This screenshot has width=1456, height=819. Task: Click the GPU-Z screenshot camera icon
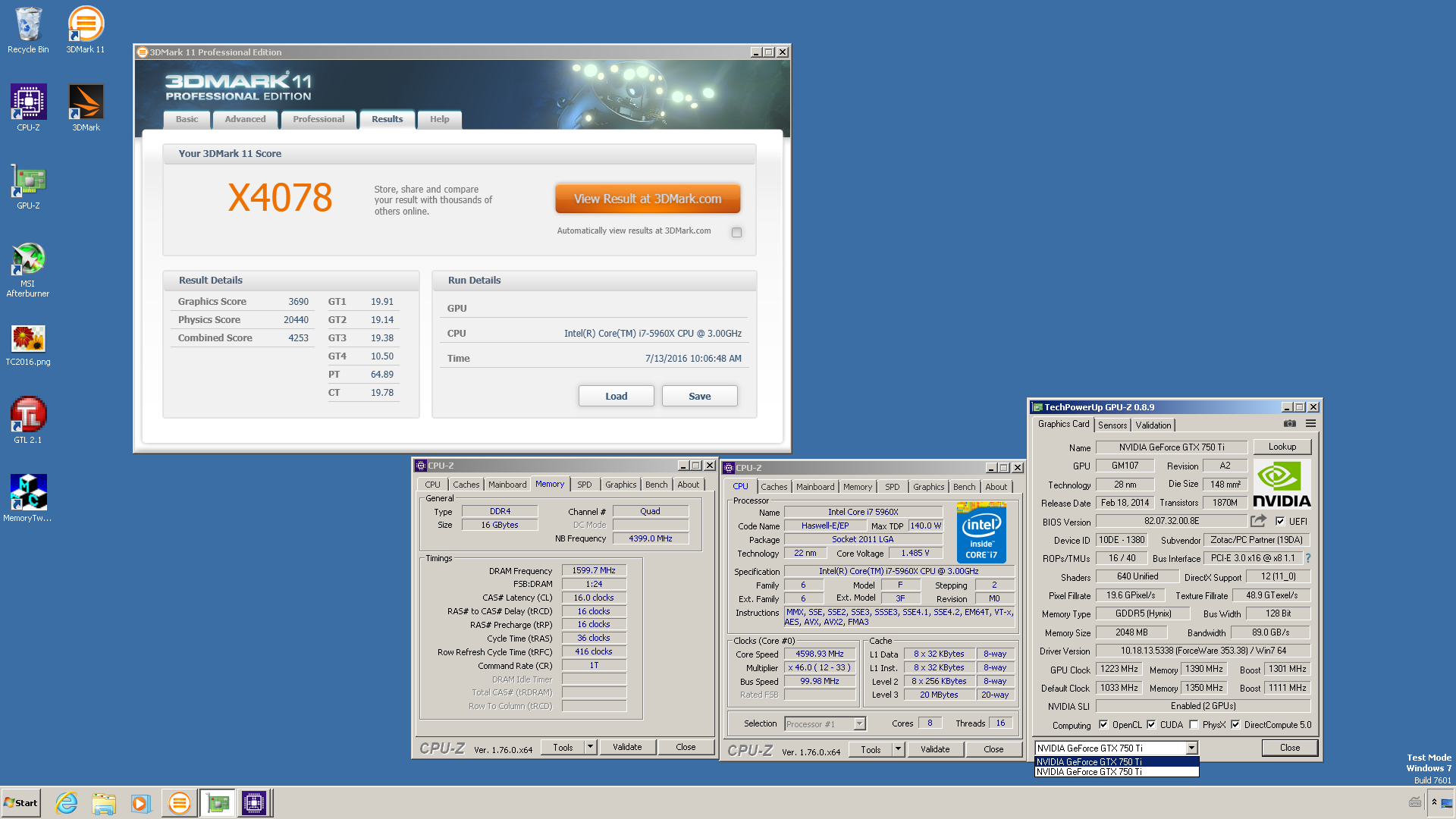(x=1289, y=424)
